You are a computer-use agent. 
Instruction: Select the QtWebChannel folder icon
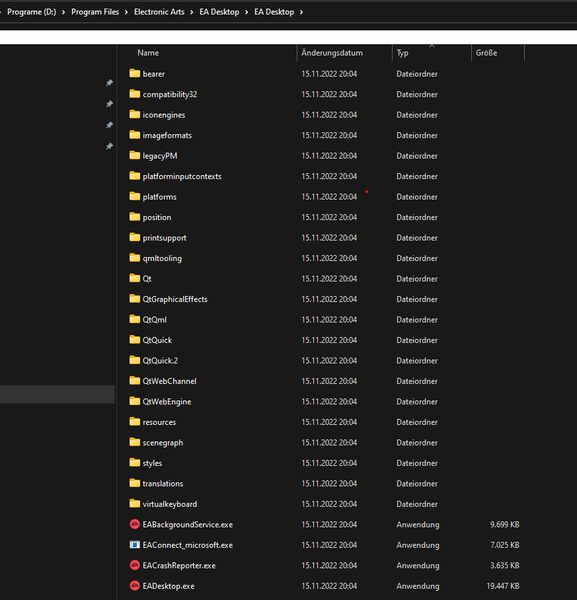tap(134, 380)
